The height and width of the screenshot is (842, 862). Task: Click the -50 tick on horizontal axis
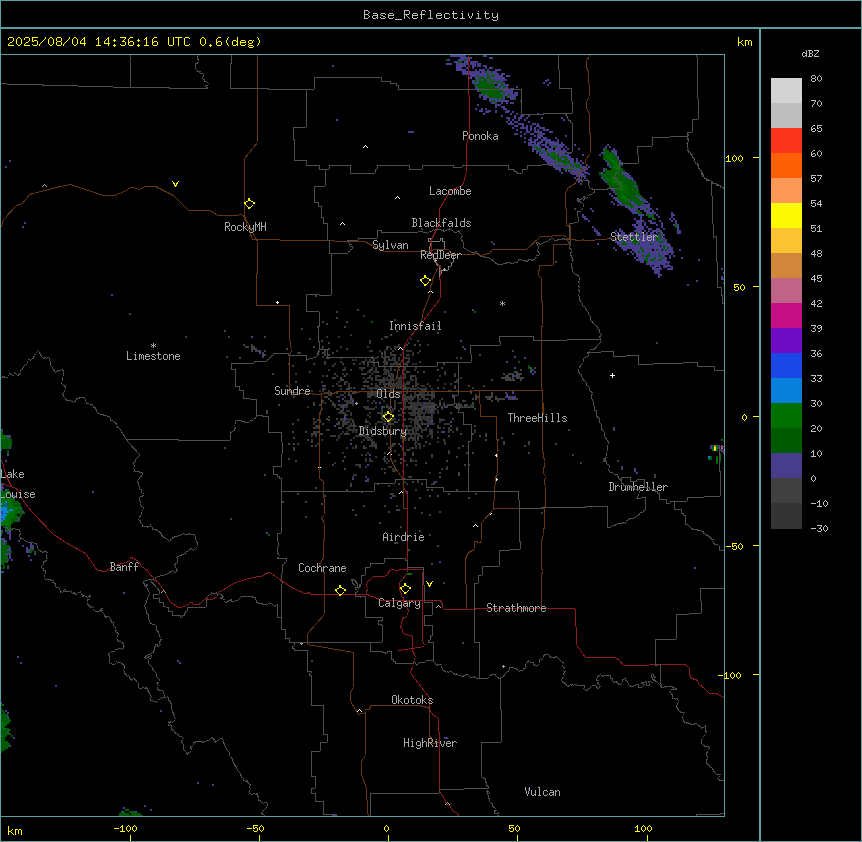[x=255, y=828]
